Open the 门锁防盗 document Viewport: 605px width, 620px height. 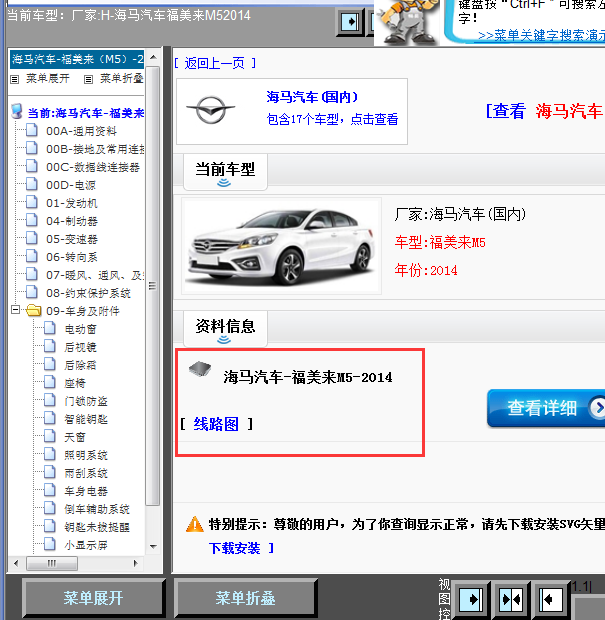point(86,401)
